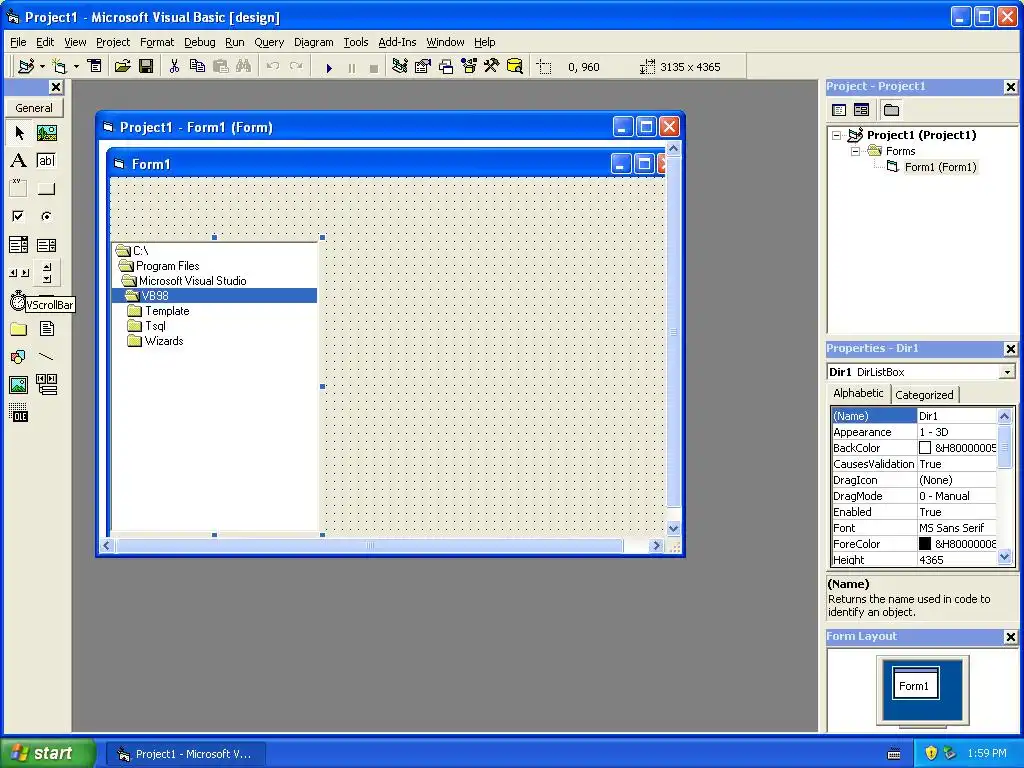Select the CheckBox control tool

click(19, 216)
